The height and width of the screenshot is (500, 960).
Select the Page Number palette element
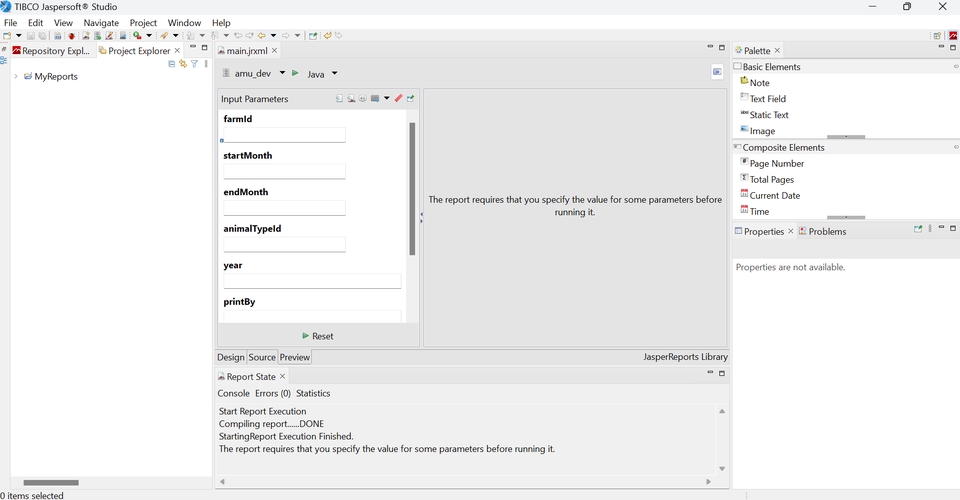pyautogui.click(x=772, y=163)
